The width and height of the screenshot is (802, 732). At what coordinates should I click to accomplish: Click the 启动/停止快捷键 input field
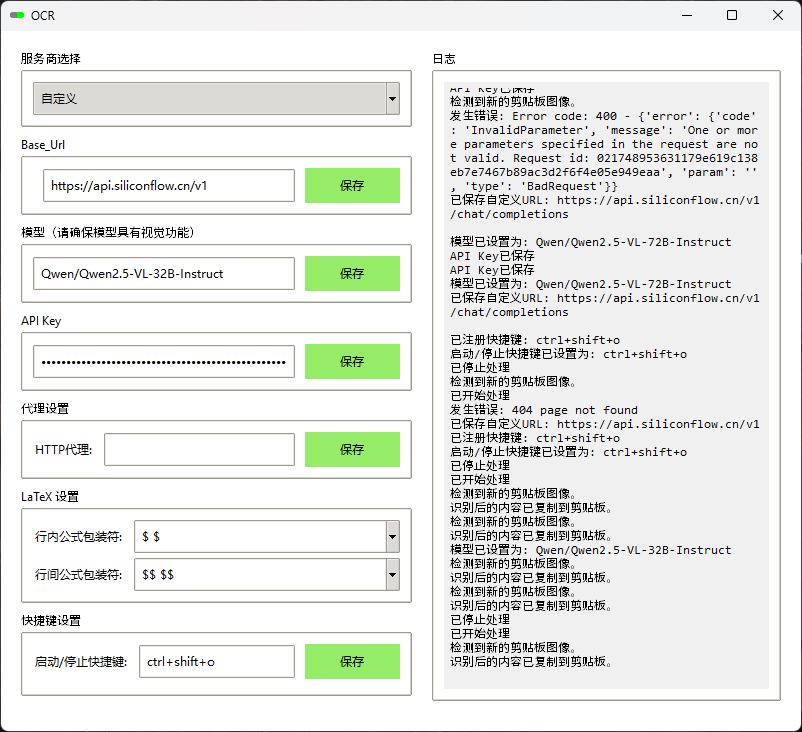(x=215, y=662)
